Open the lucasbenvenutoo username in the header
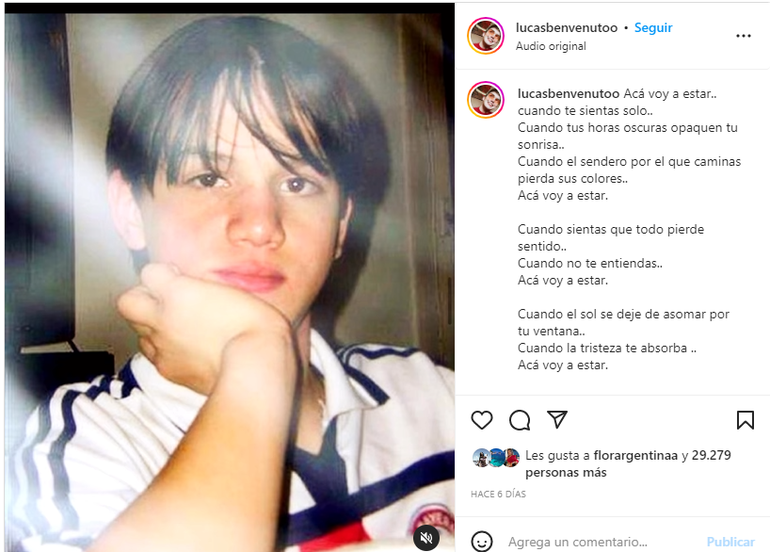This screenshot has width=770, height=552. pyautogui.click(x=566, y=28)
